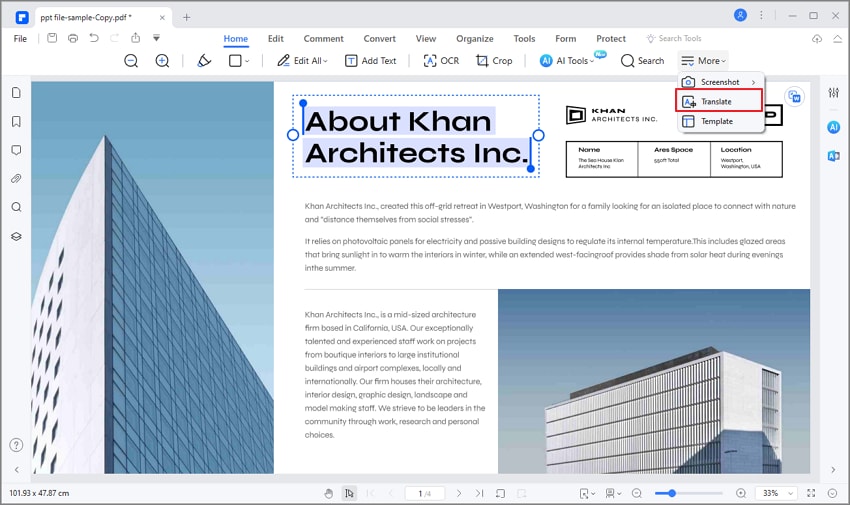Run the OCR tool
This screenshot has height=505, width=850.
(441, 61)
